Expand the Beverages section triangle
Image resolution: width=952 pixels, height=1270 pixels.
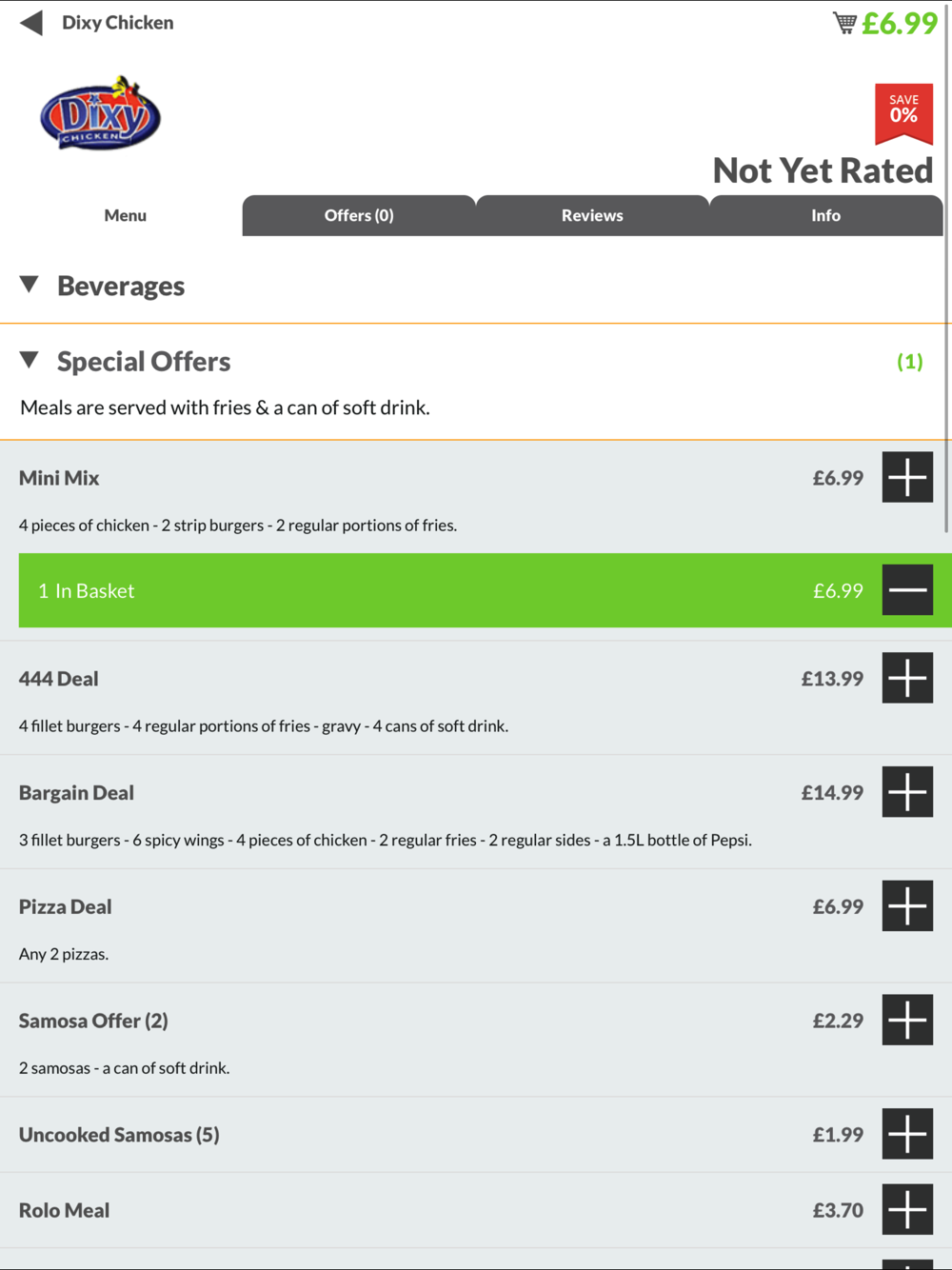click(30, 285)
